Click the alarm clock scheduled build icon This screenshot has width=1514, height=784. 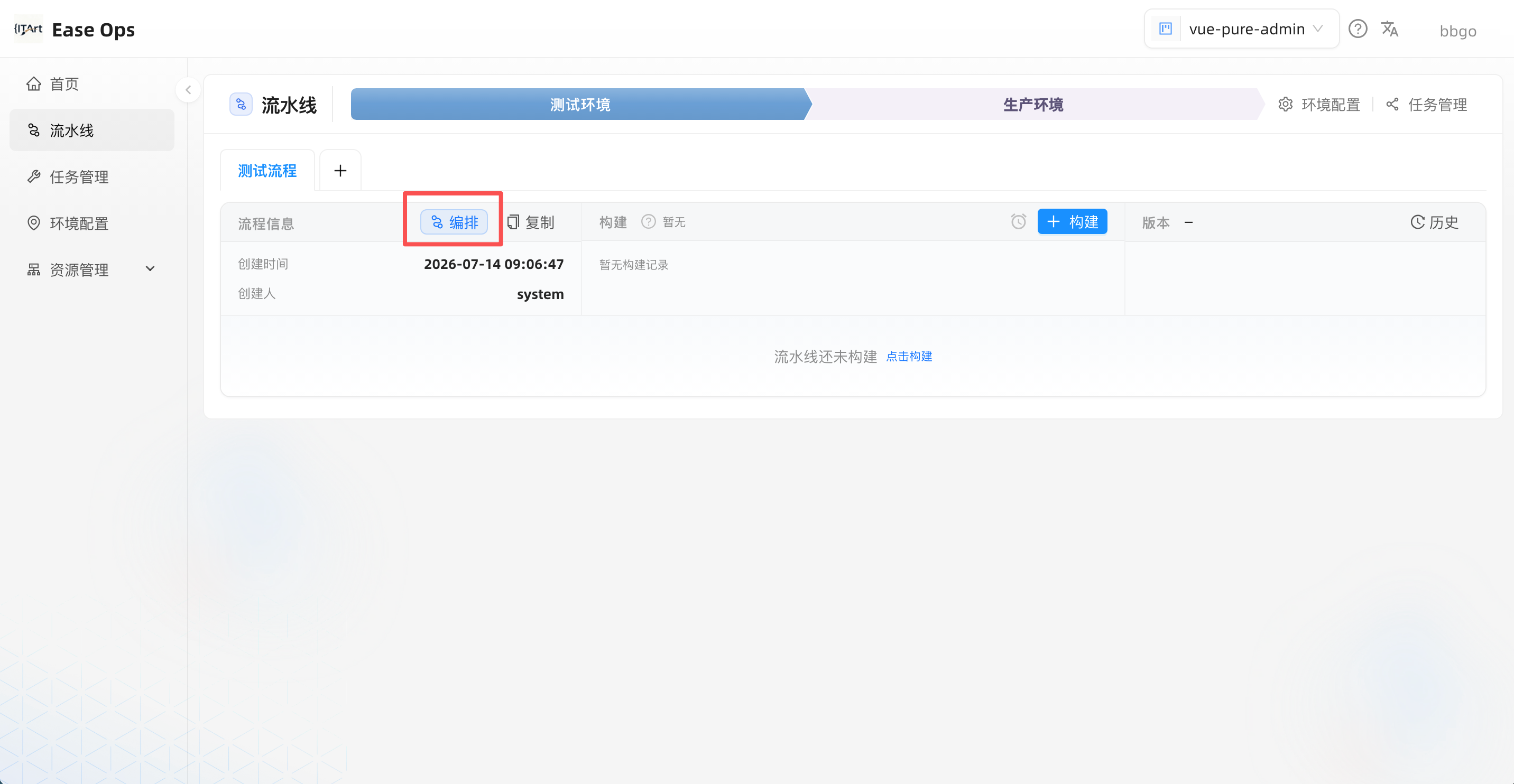(1019, 221)
